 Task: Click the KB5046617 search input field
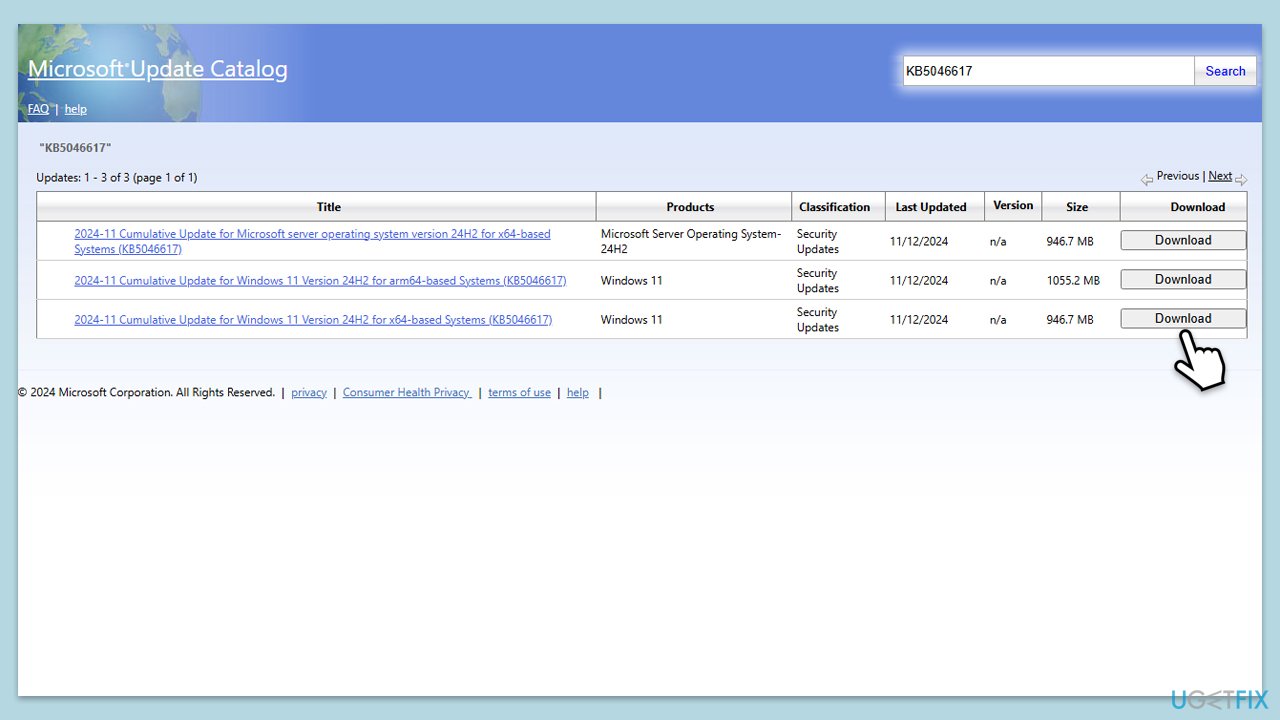[x=1047, y=71]
